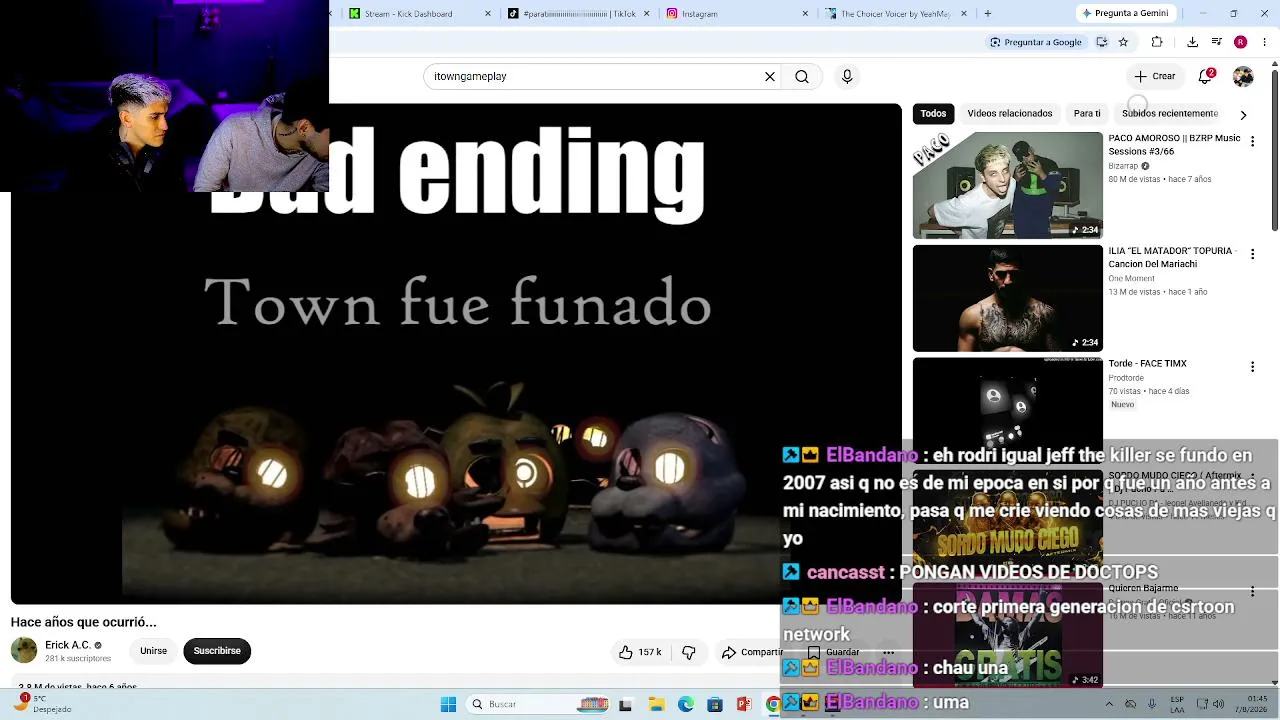Close the Instagram tab

(x=805, y=14)
